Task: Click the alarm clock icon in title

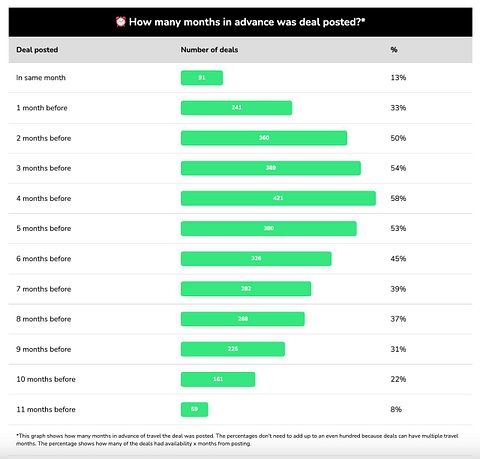Action: 121,22
